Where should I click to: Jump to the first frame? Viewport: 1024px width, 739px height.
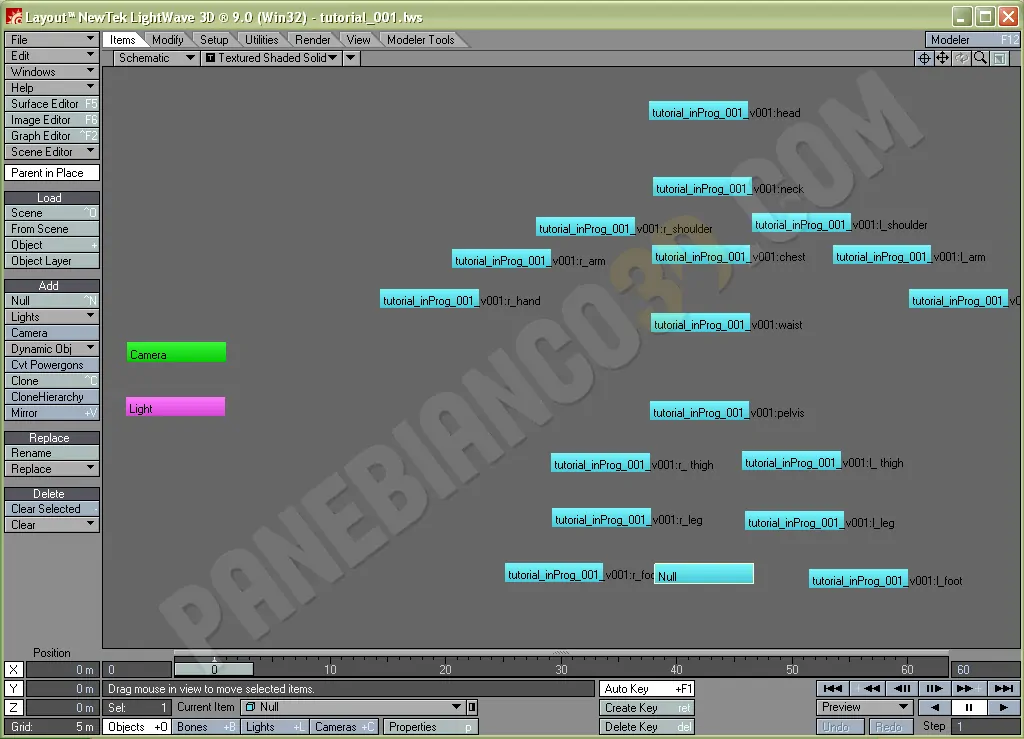coord(833,688)
